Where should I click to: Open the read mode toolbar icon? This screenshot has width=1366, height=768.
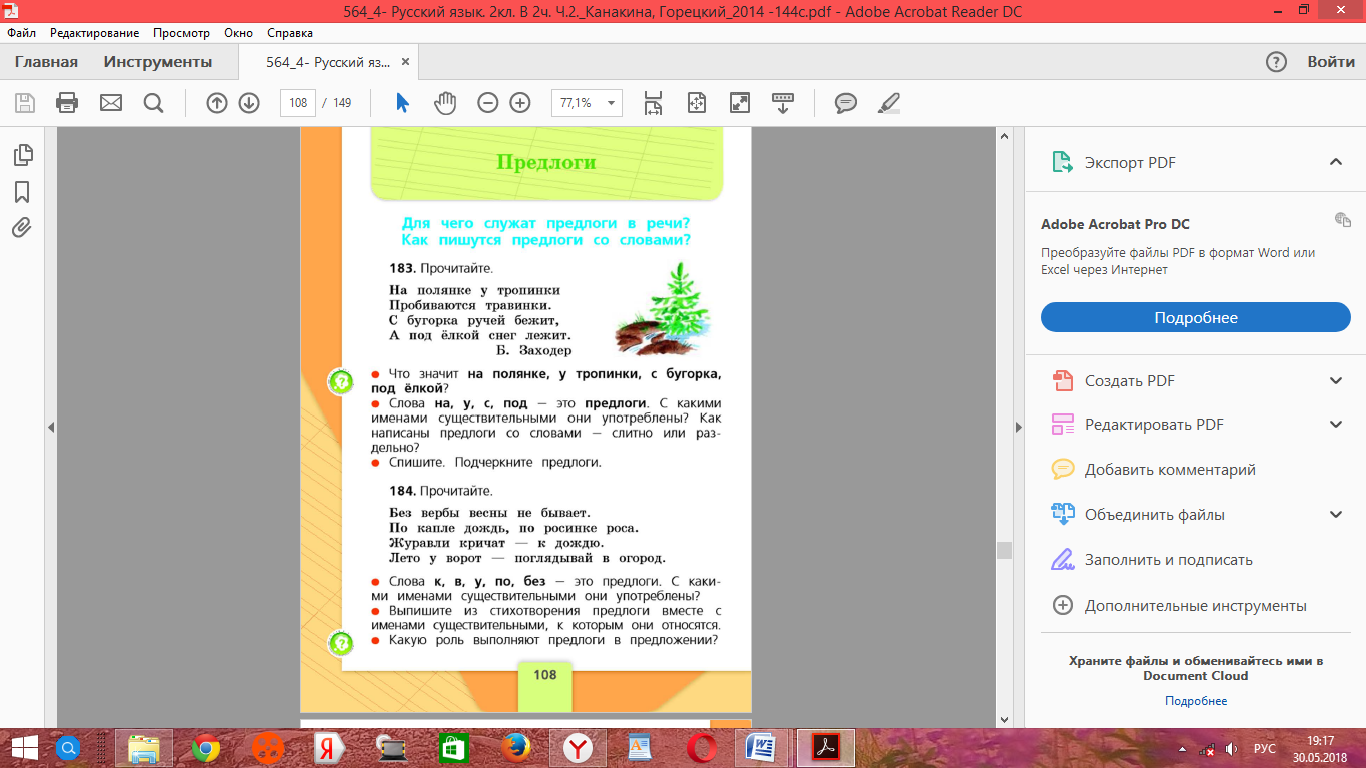point(783,102)
